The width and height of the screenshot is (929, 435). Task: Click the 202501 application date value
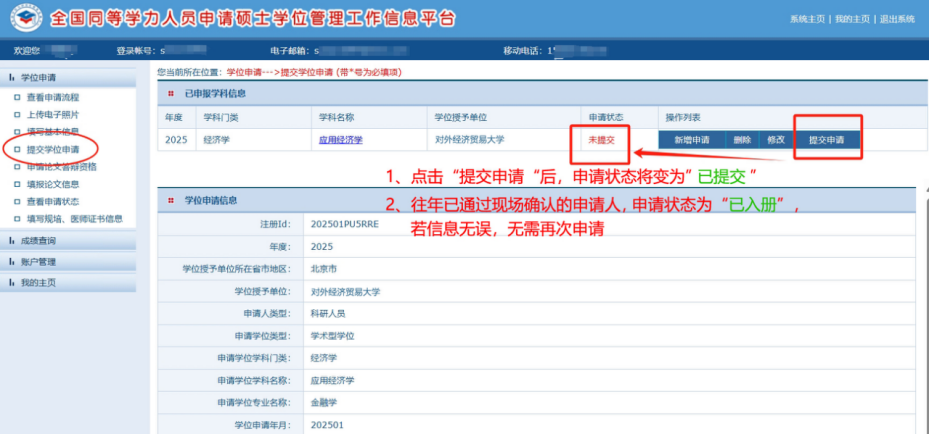coord(326,425)
